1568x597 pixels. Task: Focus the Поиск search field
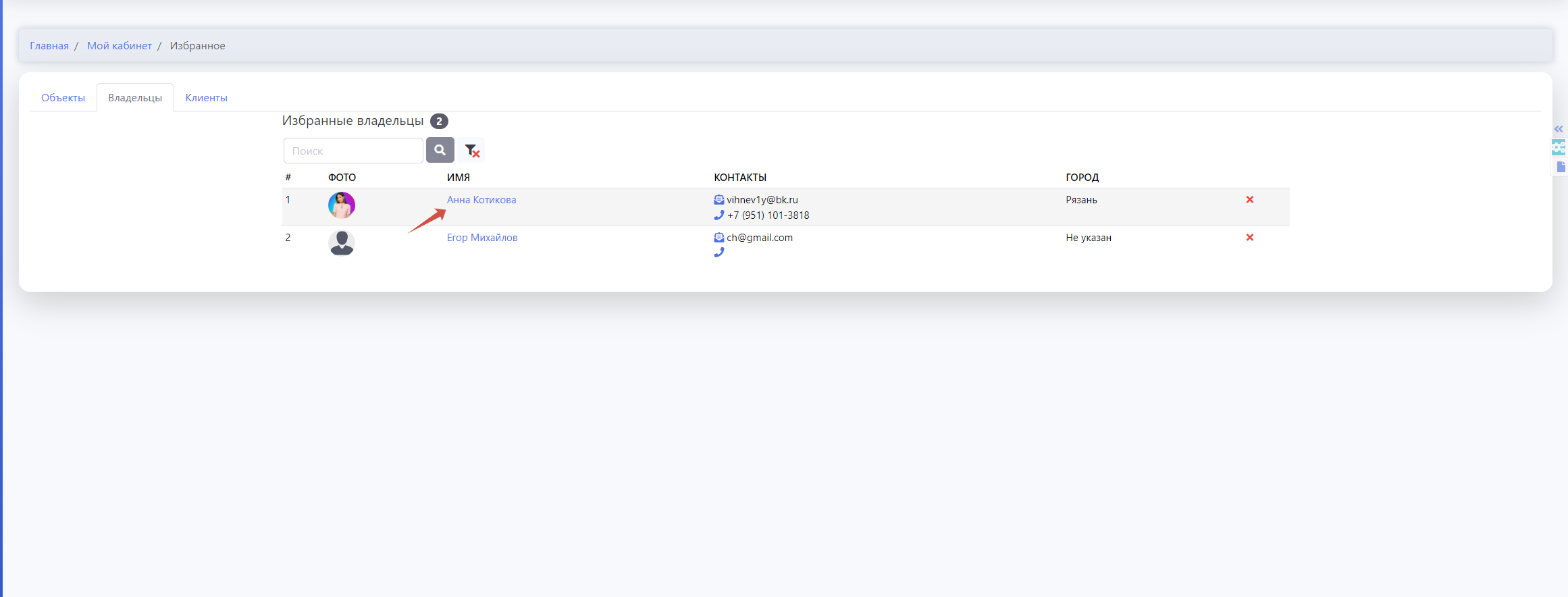click(x=353, y=151)
